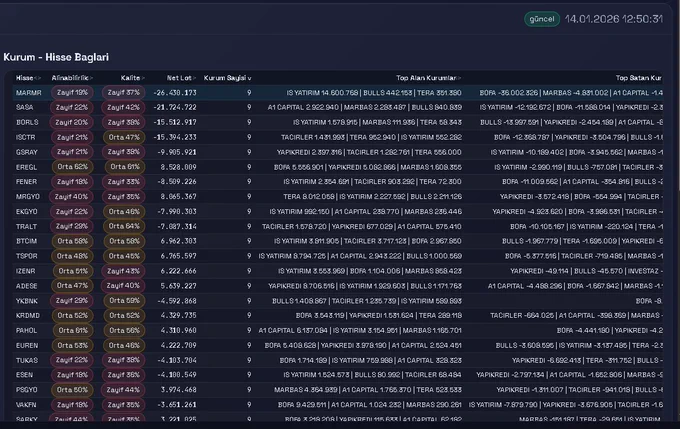680x429 pixels.
Task: Select the EKGYO ticker cell
Action: 26,212
